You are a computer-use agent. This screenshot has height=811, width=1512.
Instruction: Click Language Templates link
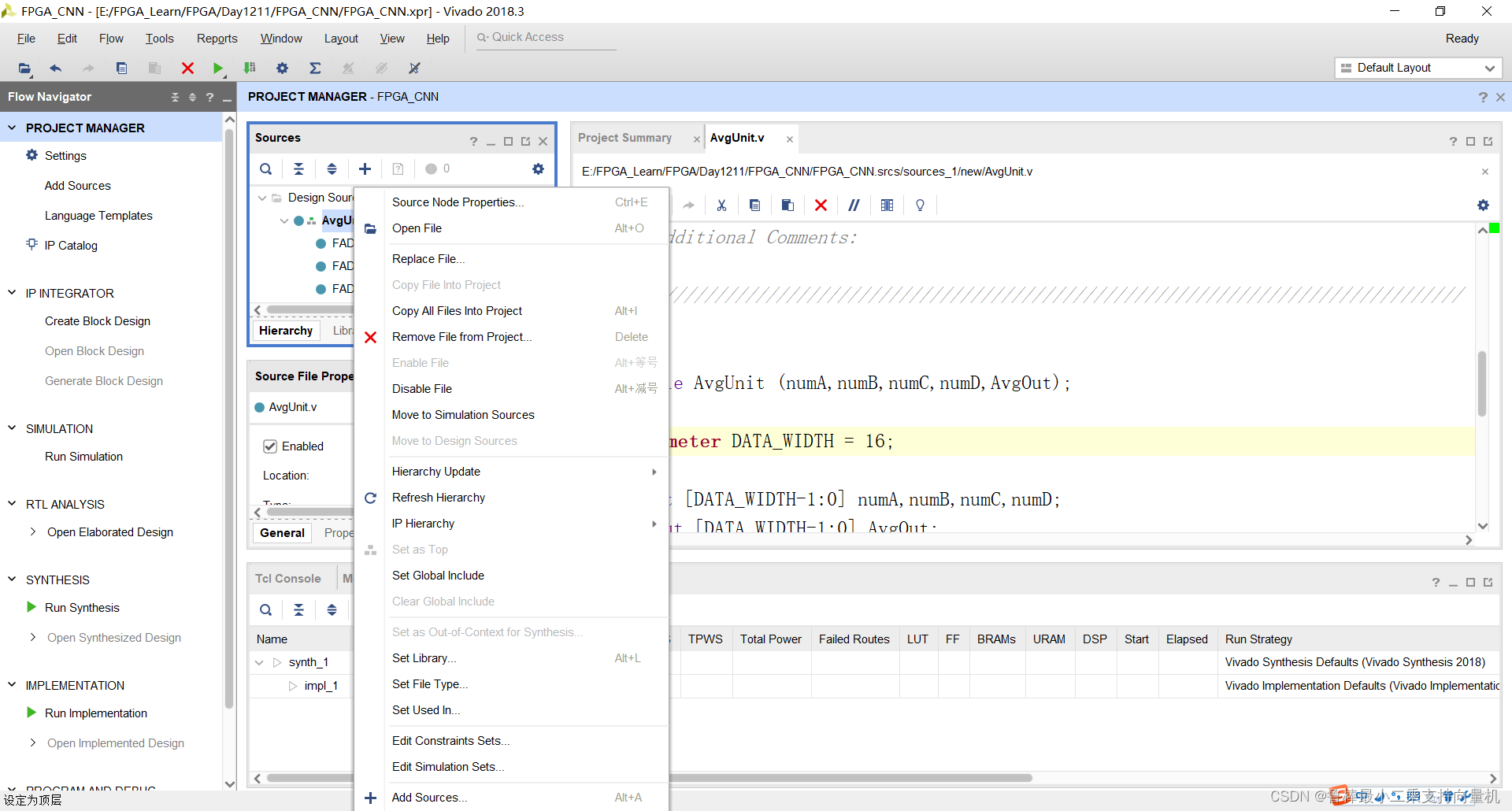98,216
